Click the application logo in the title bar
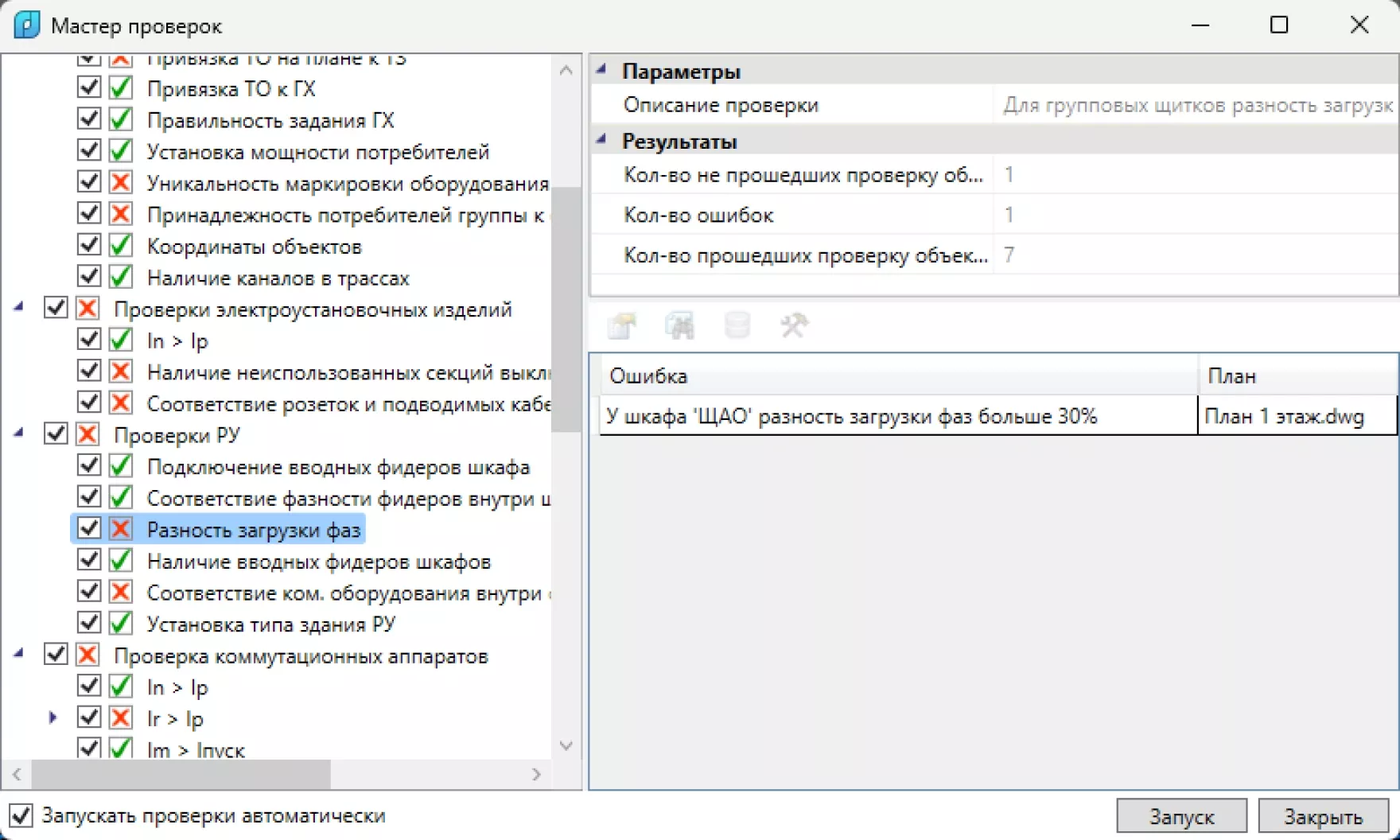1400x840 pixels. point(26,25)
